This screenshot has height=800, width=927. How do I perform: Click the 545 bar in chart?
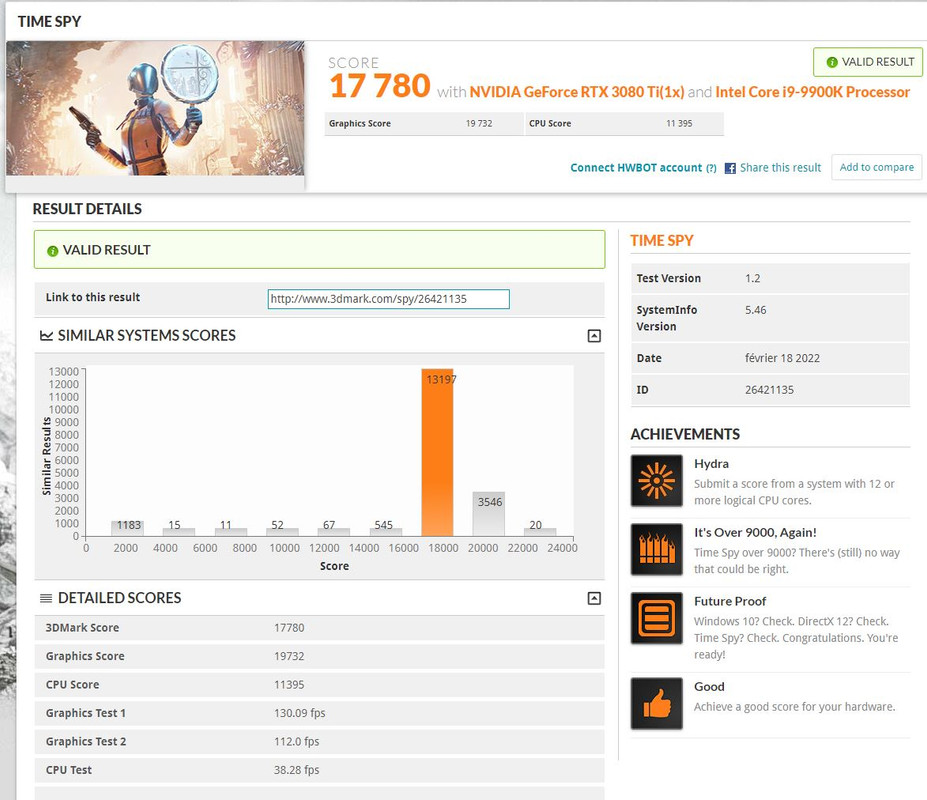[385, 532]
